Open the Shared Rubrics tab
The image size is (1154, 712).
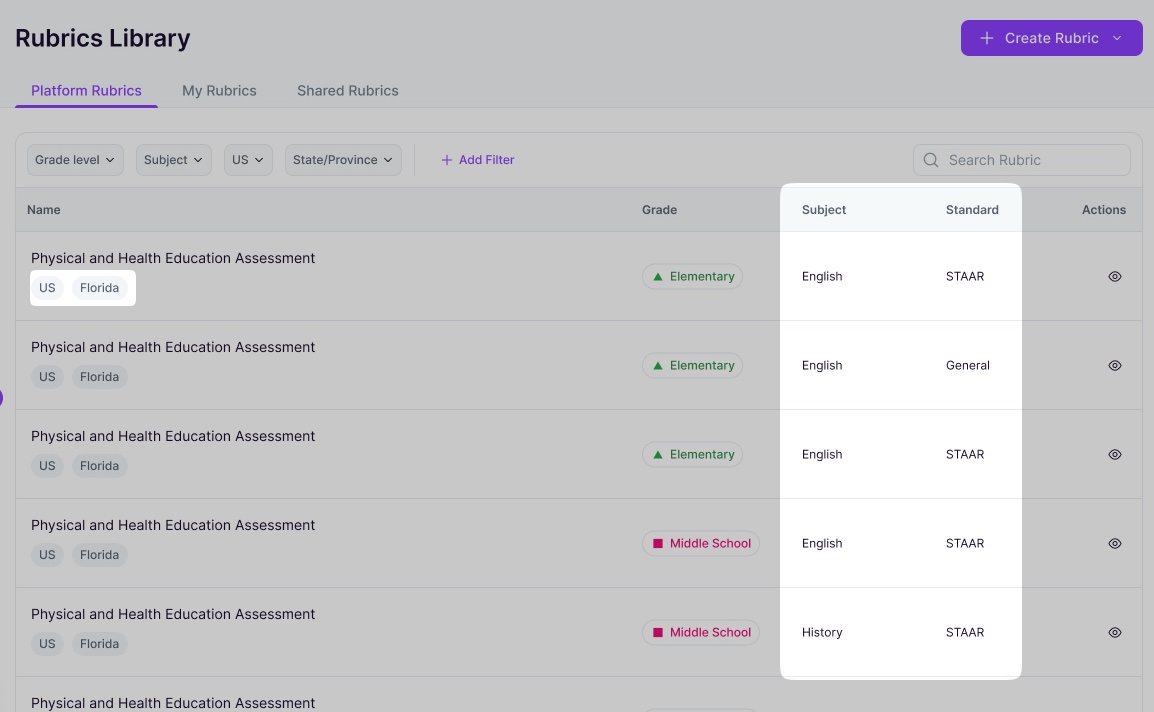347,91
